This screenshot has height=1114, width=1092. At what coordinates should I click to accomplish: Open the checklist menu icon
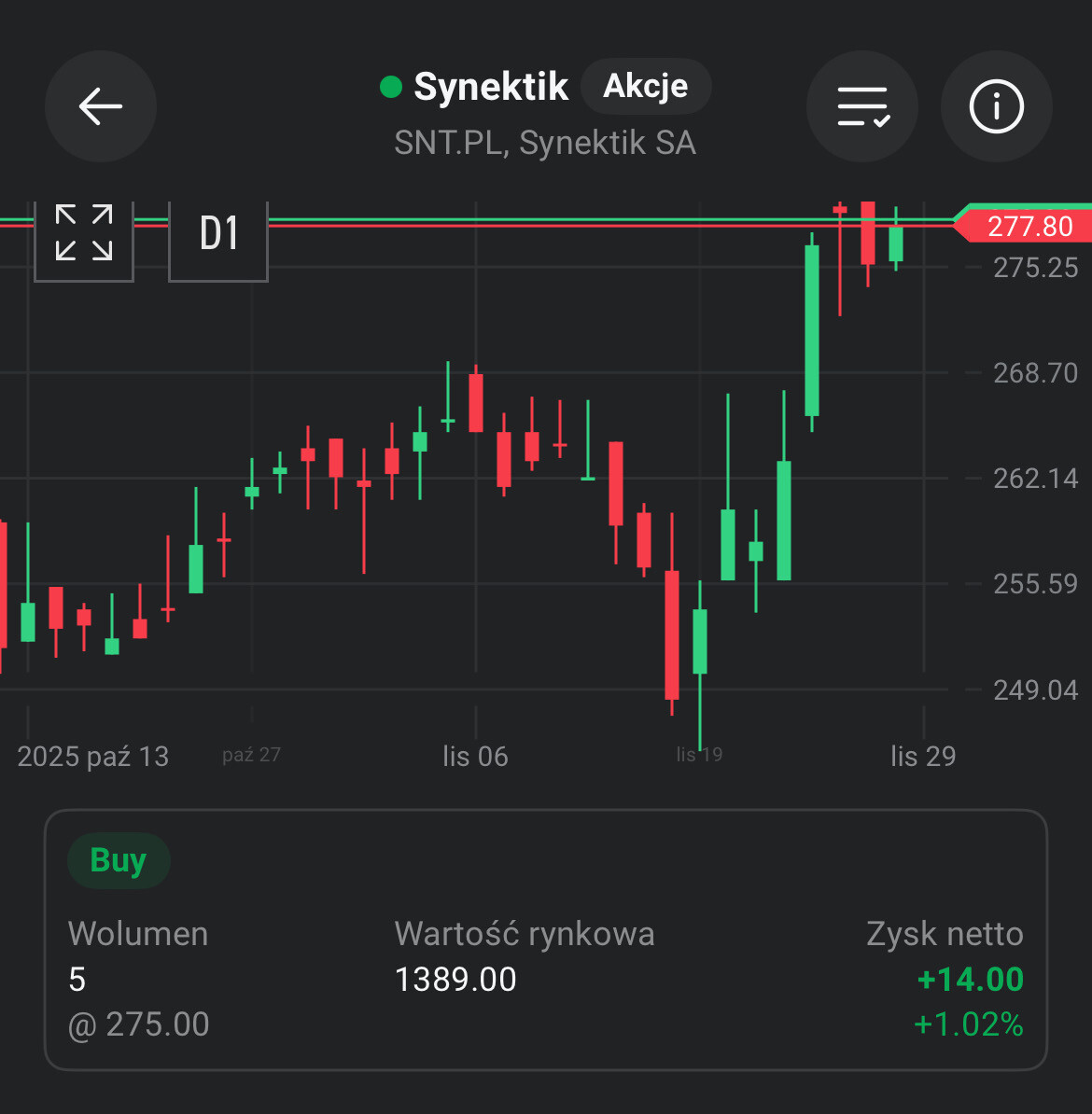coord(862,106)
